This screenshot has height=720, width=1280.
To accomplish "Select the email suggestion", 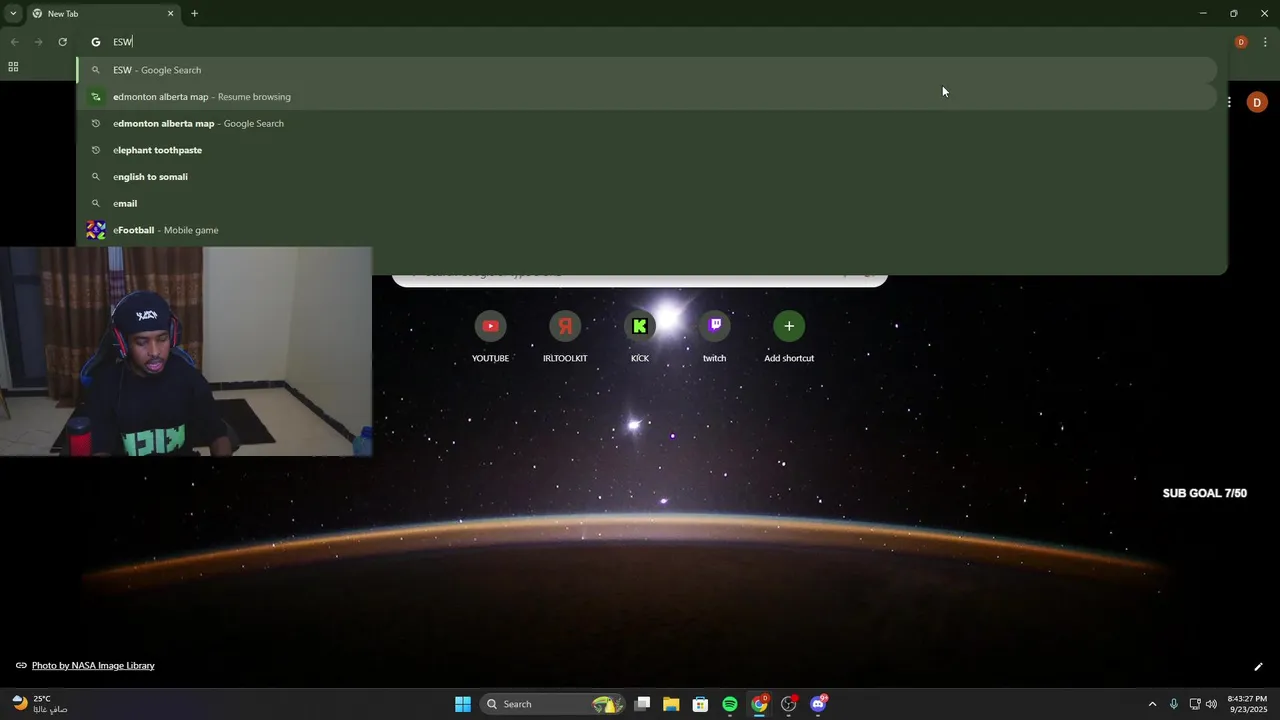I will [647, 203].
